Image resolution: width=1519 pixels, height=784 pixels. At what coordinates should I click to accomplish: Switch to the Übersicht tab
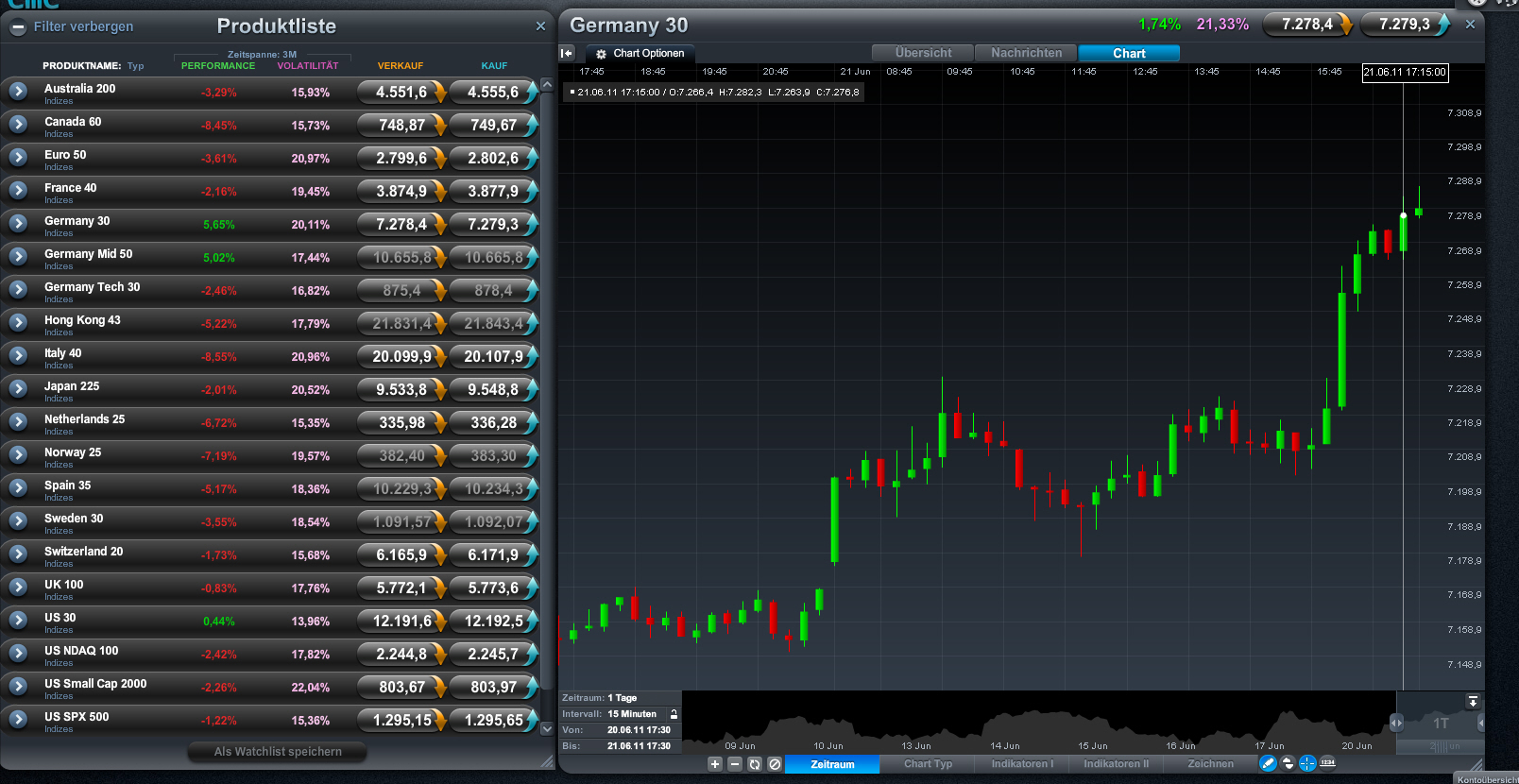(x=923, y=53)
